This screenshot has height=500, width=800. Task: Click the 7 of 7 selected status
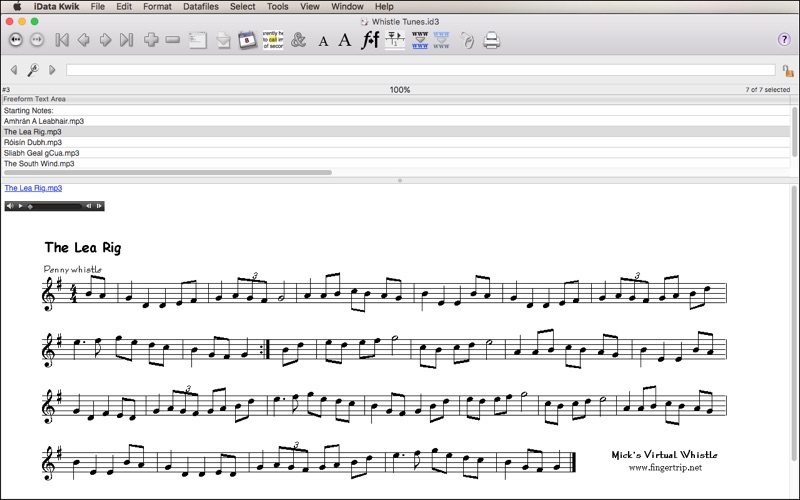coord(767,90)
